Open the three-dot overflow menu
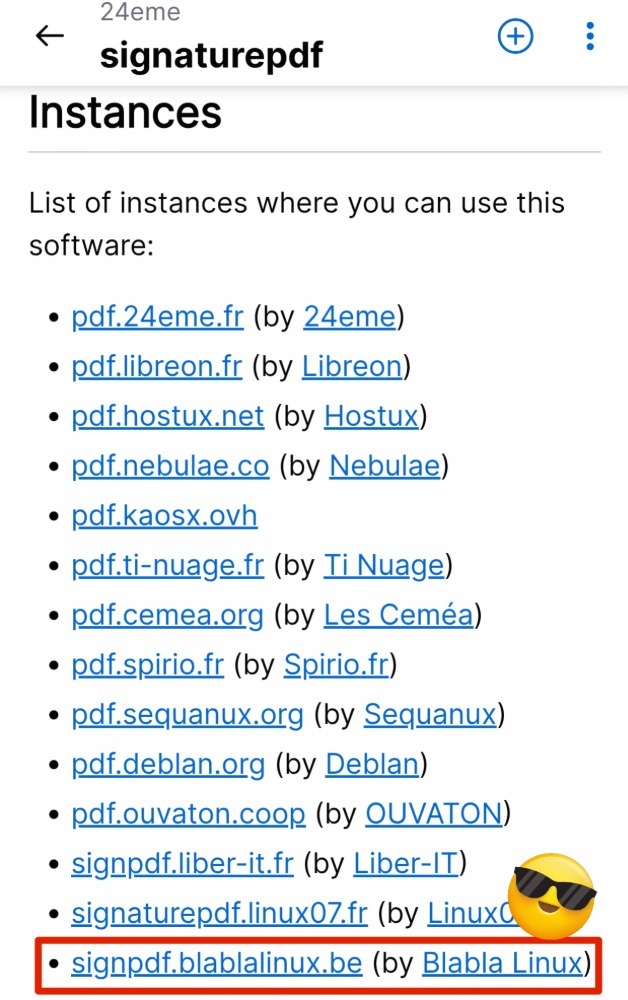The height and width of the screenshot is (1000, 628). [590, 37]
